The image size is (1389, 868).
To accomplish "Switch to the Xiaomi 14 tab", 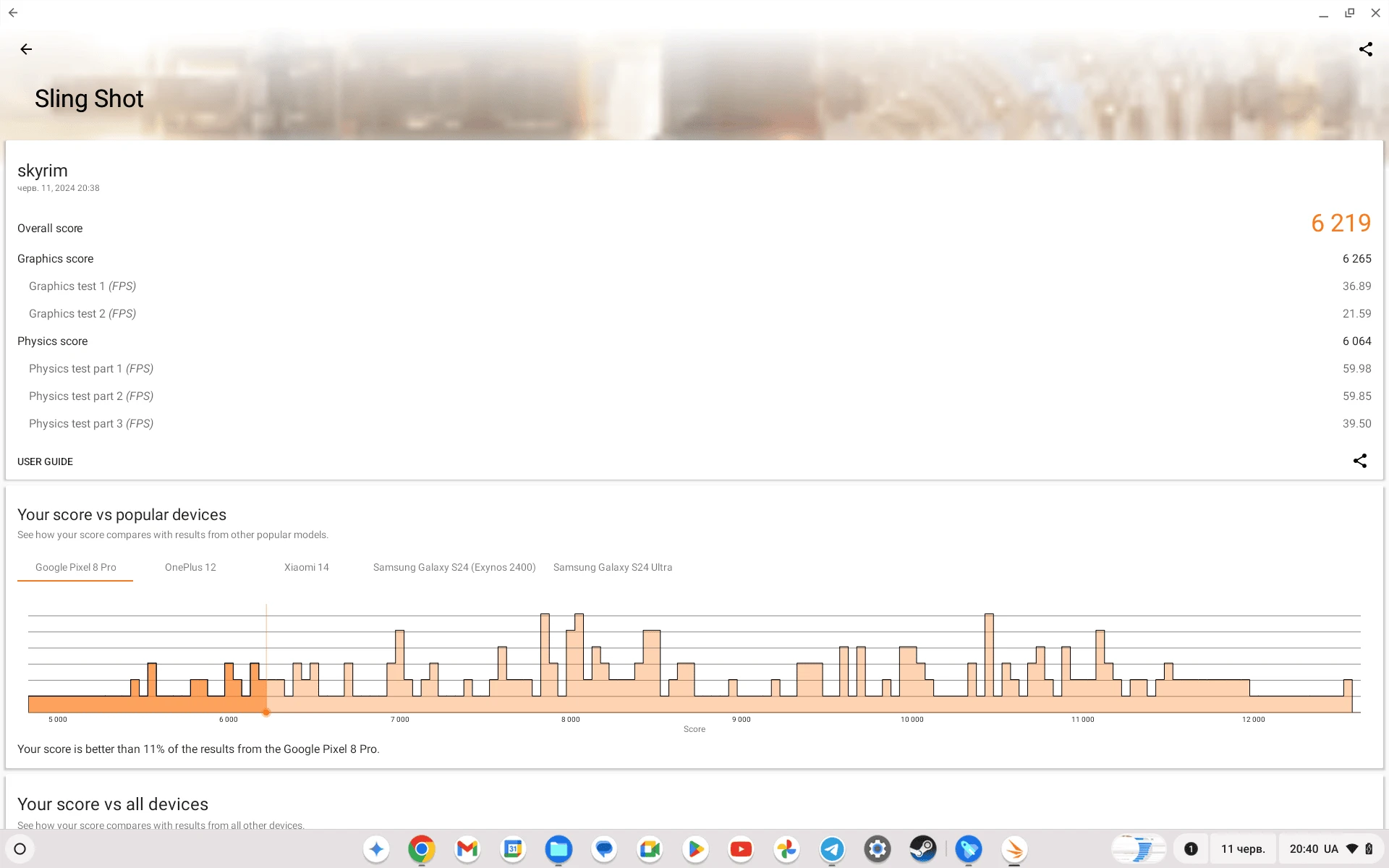I will click(306, 567).
